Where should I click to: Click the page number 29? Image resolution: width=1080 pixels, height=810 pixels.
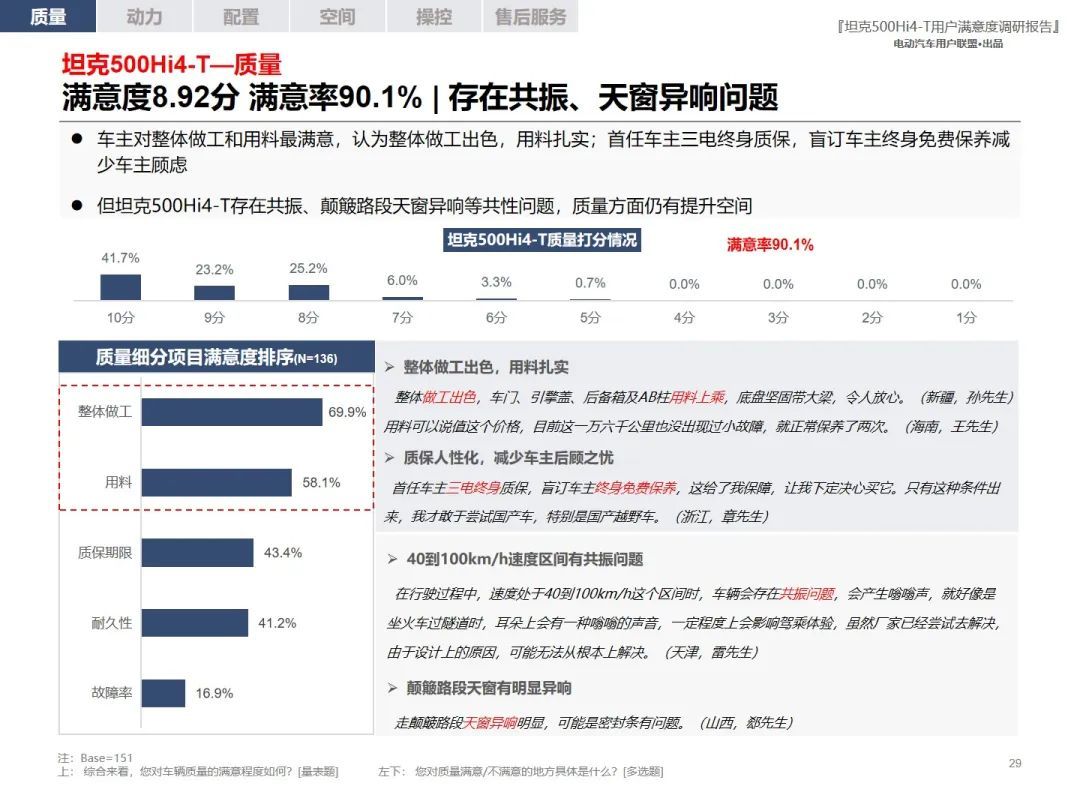pos(1015,763)
